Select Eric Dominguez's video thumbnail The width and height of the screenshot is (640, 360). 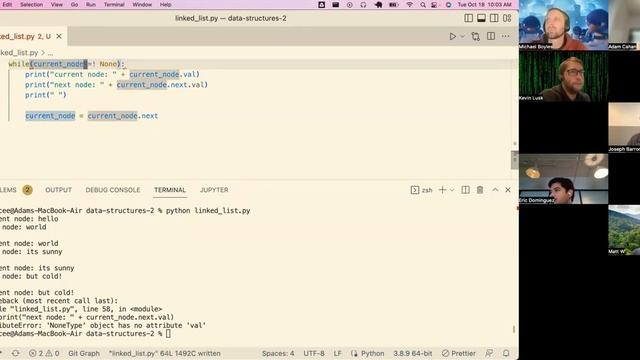[x=564, y=179]
